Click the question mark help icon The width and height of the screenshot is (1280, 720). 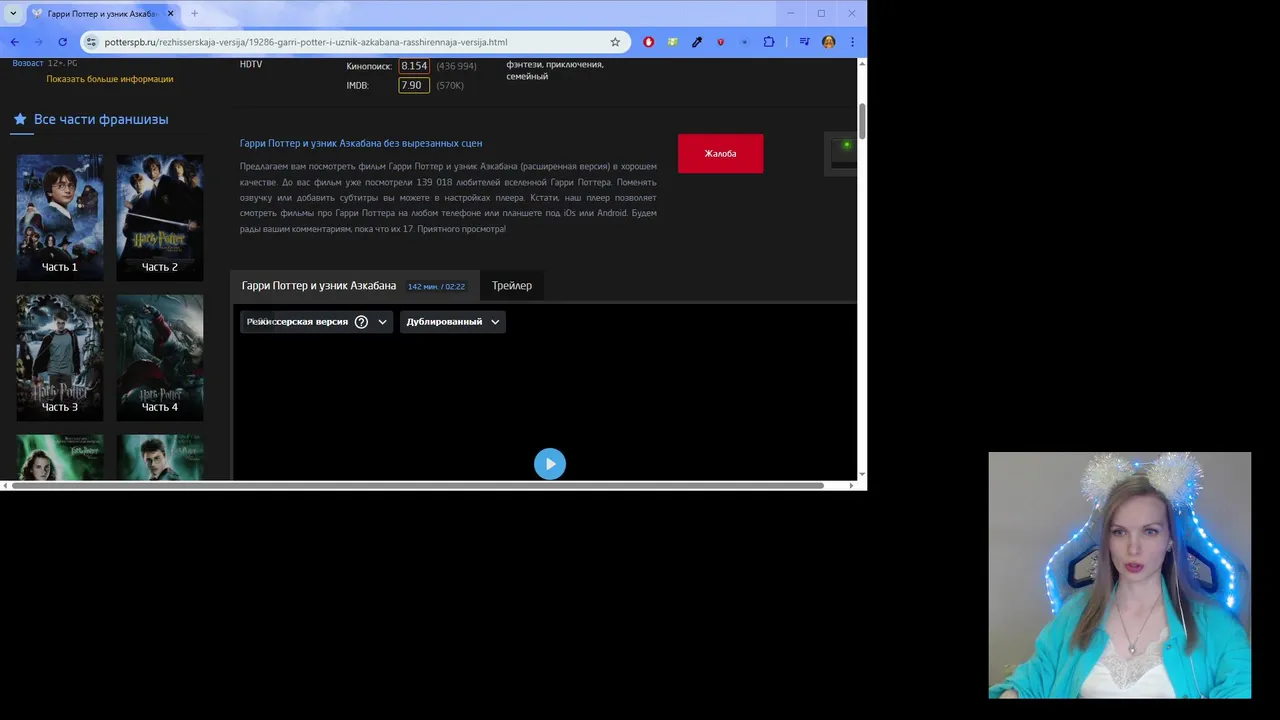pos(361,321)
